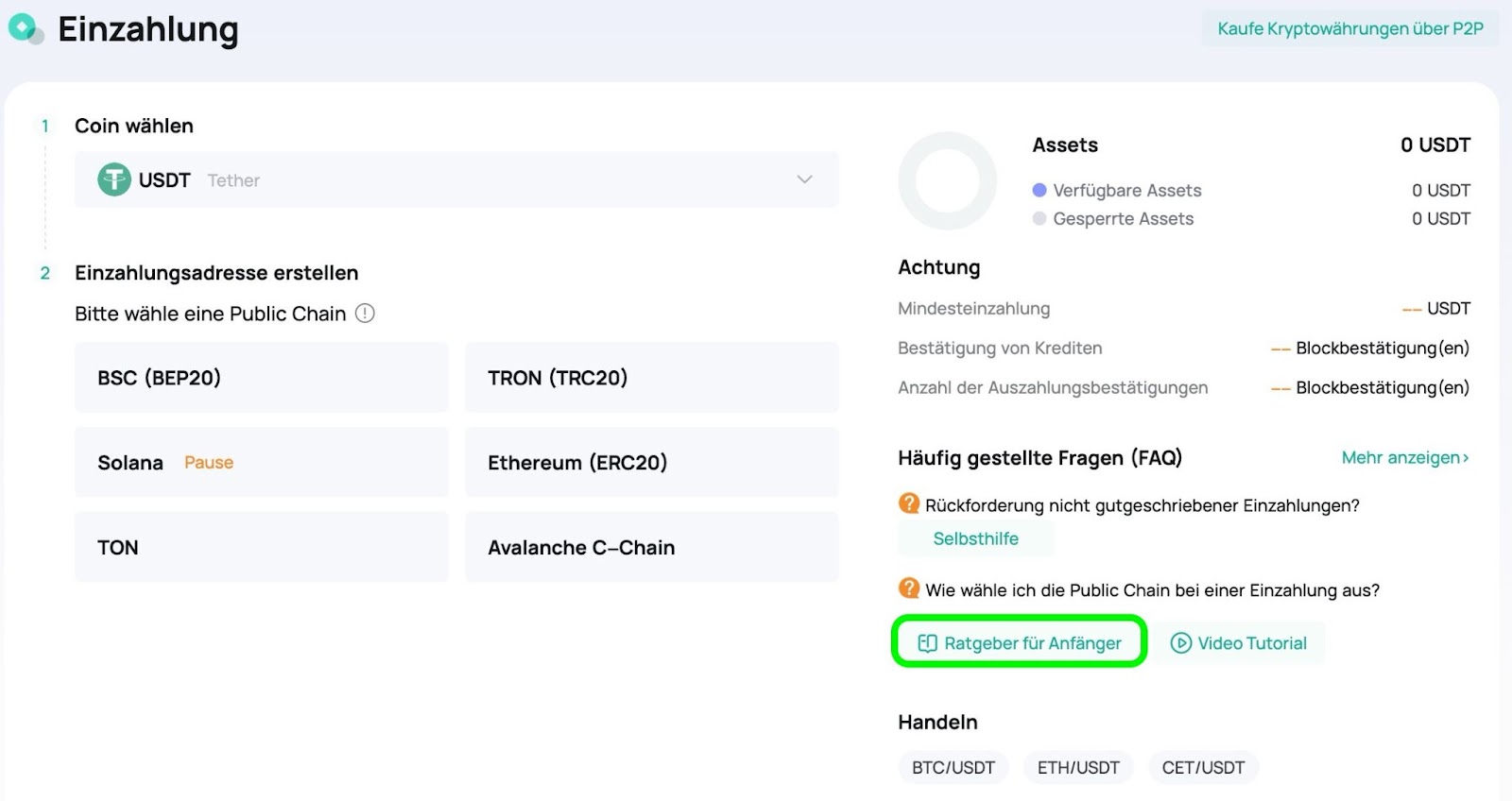Open BTC/USDT trading pair

pyautogui.click(x=954, y=768)
